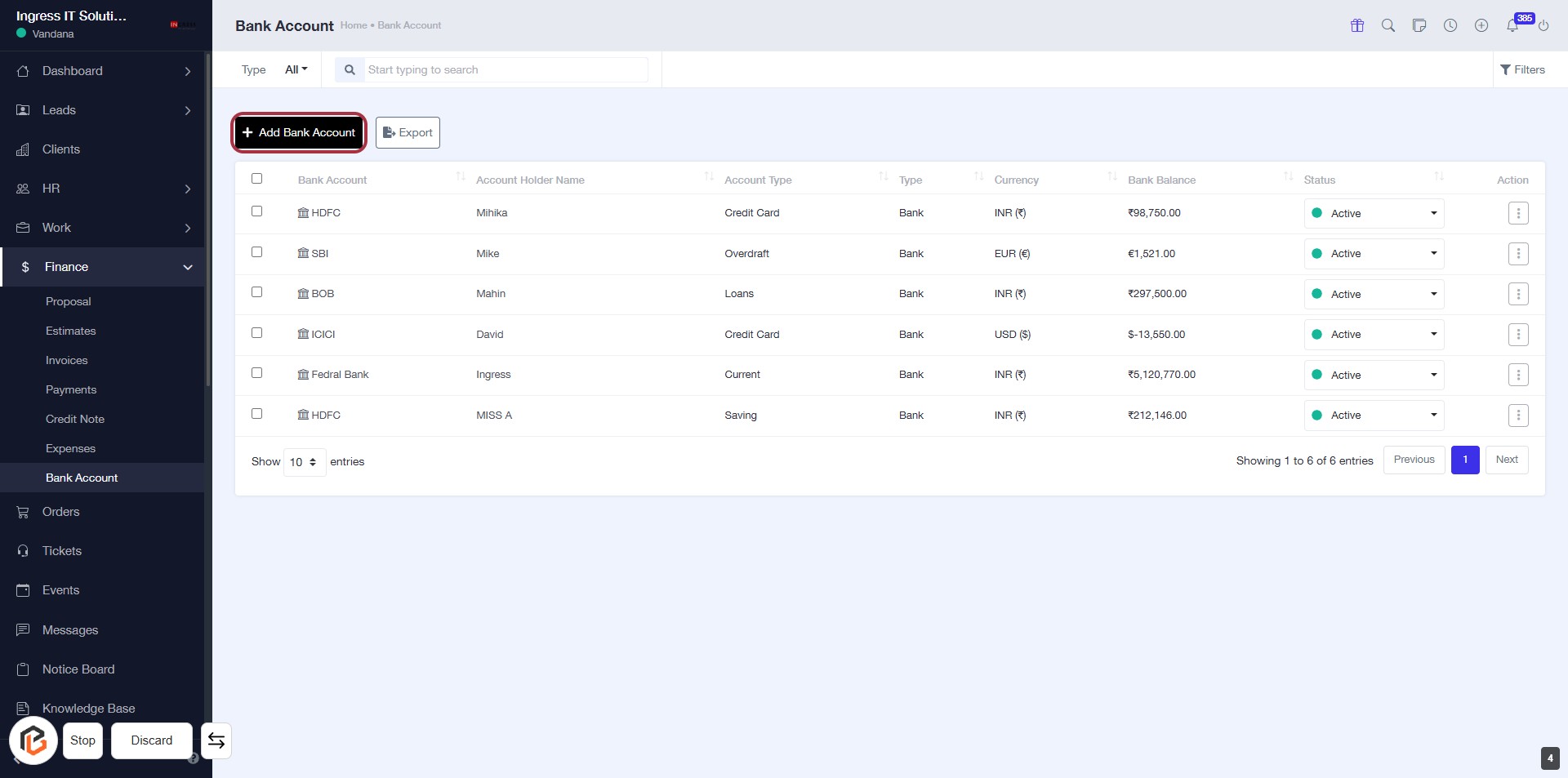Click the power logout icon
Screen dimensions: 1568x778
click(x=1543, y=25)
